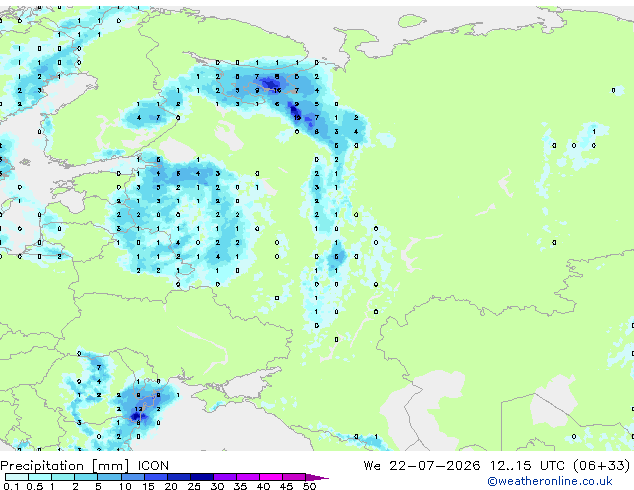The image size is (634, 490).
Task: Click the '(06+33)' forecast run label
Action: [x=601, y=466]
